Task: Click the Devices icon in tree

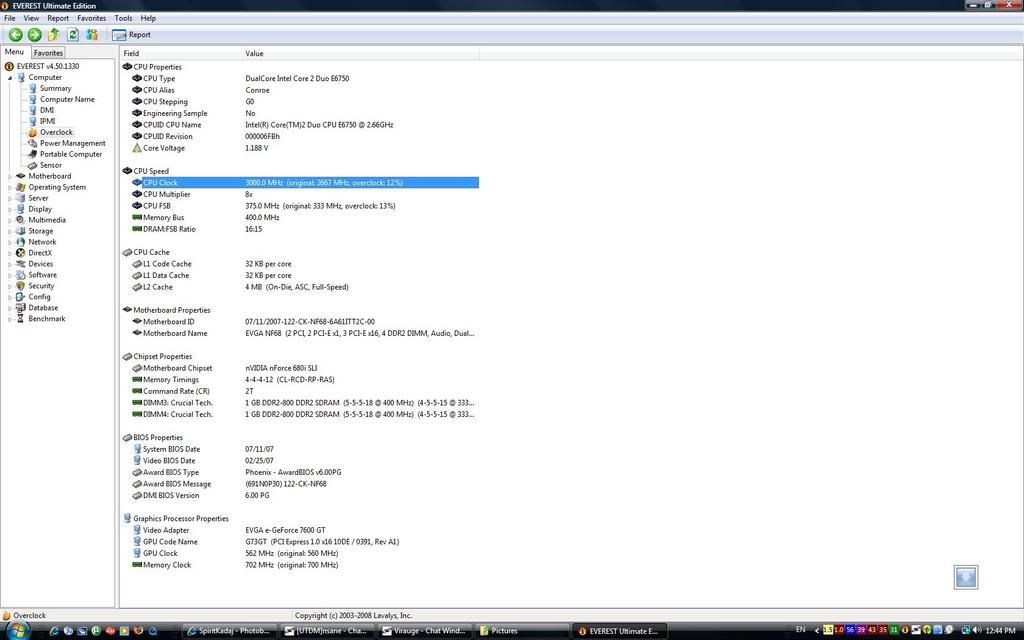Action: tap(21, 264)
